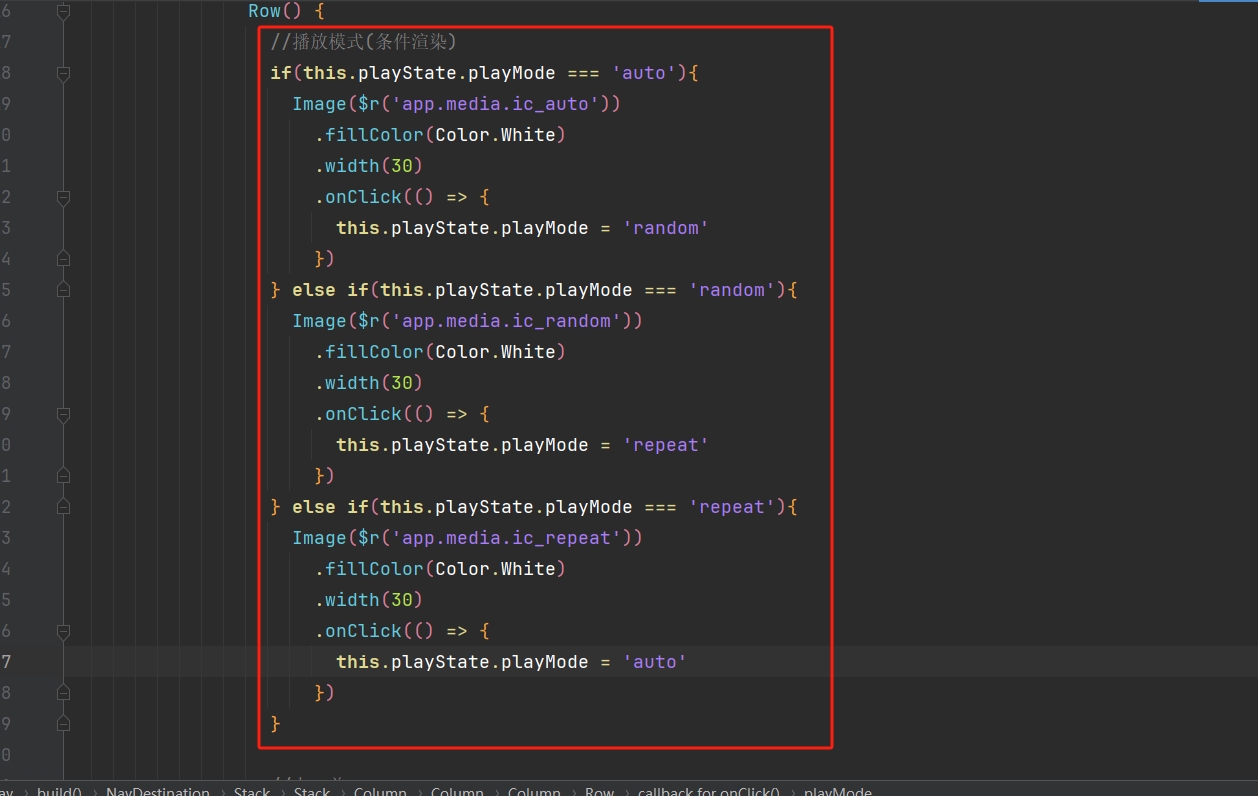The image size is (1258, 796).
Task: Click the rightmost Column breadcrumb
Action: click(x=534, y=791)
